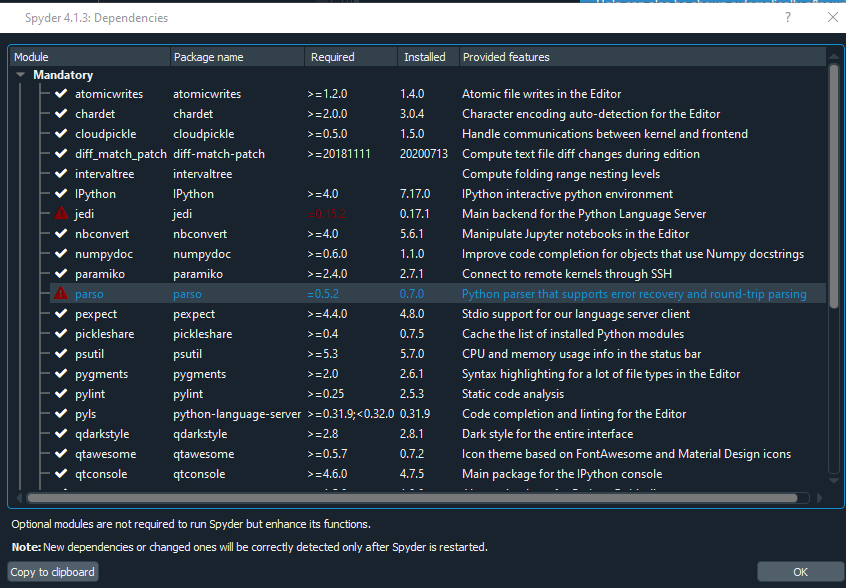This screenshot has width=846, height=588.
Task: Click the vertical scrollbar down arrow
Action: [x=835, y=479]
